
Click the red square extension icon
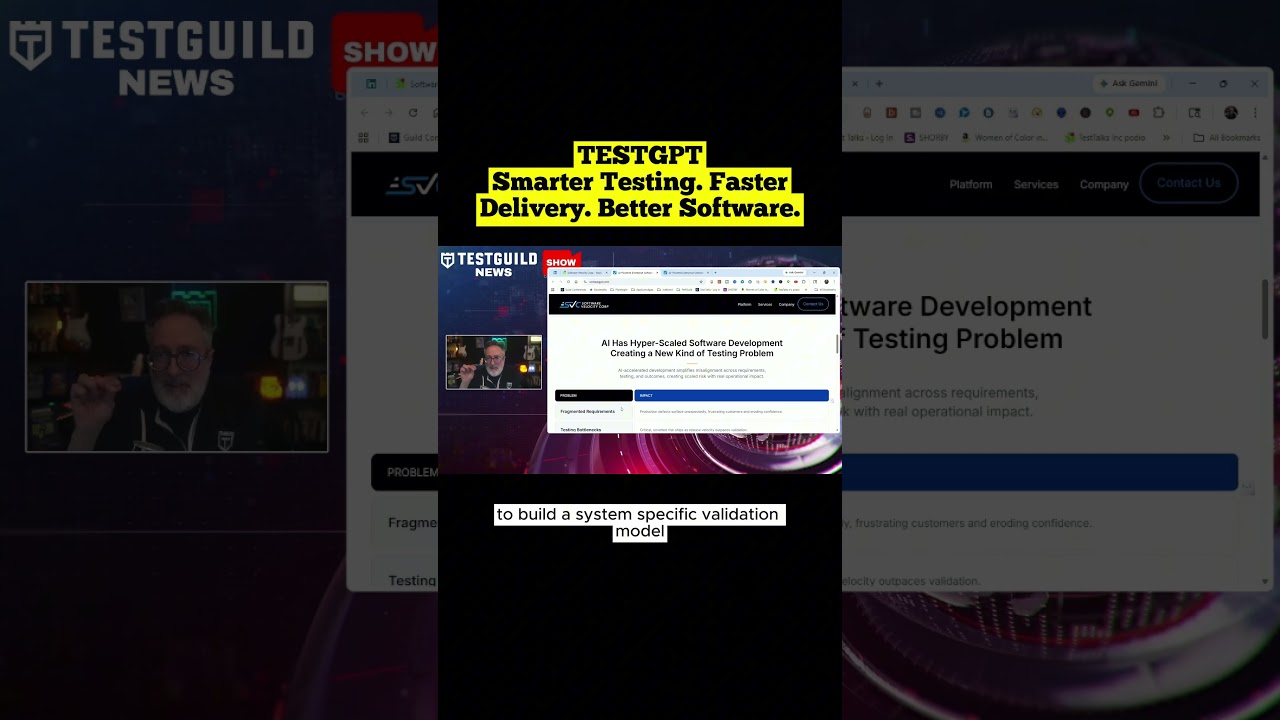click(x=892, y=113)
